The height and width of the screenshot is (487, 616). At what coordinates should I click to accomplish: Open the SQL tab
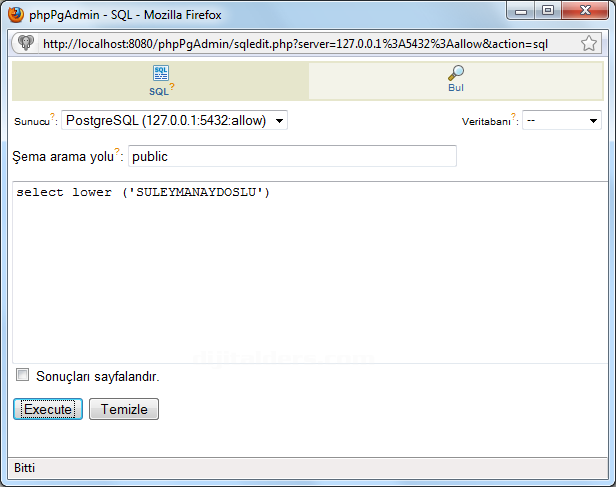point(160,81)
